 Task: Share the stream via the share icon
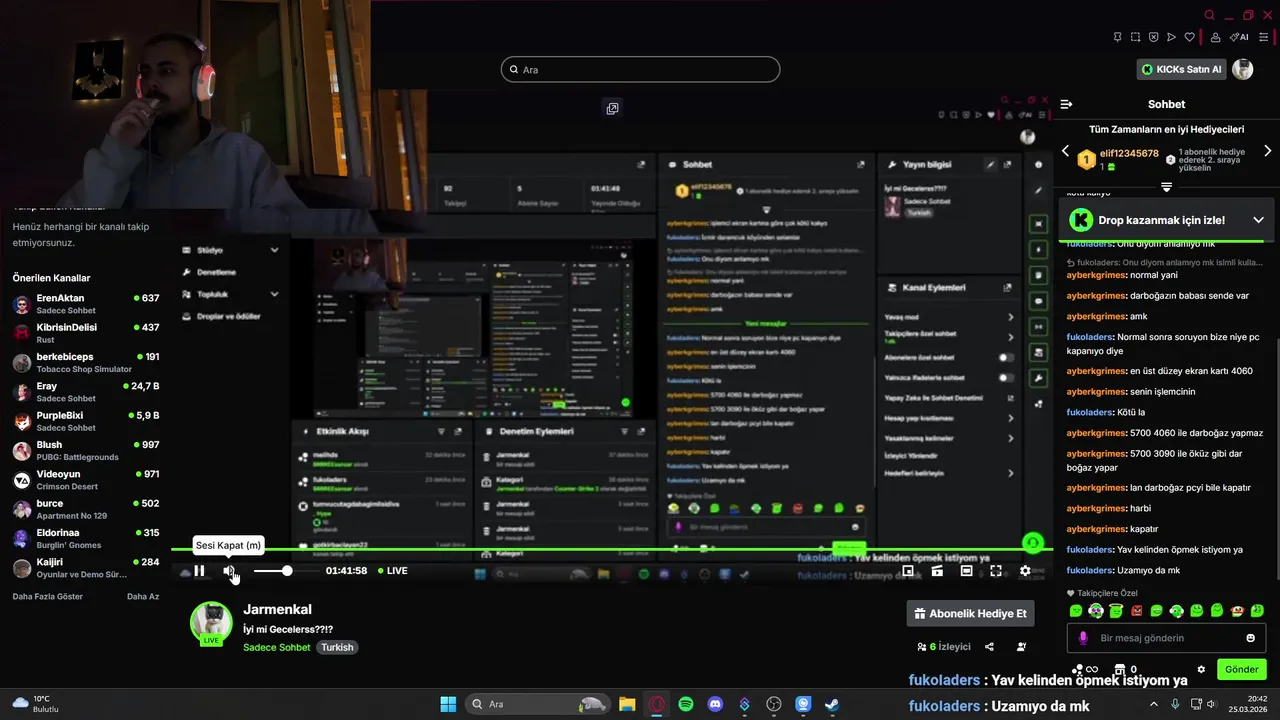pyautogui.click(x=989, y=647)
